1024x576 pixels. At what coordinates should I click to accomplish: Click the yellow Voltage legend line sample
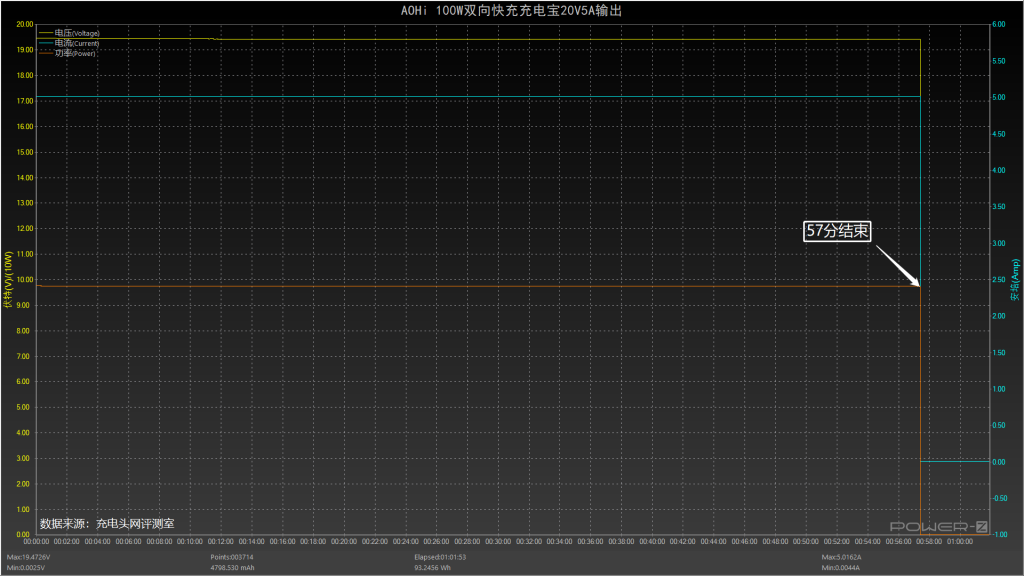pos(46,33)
